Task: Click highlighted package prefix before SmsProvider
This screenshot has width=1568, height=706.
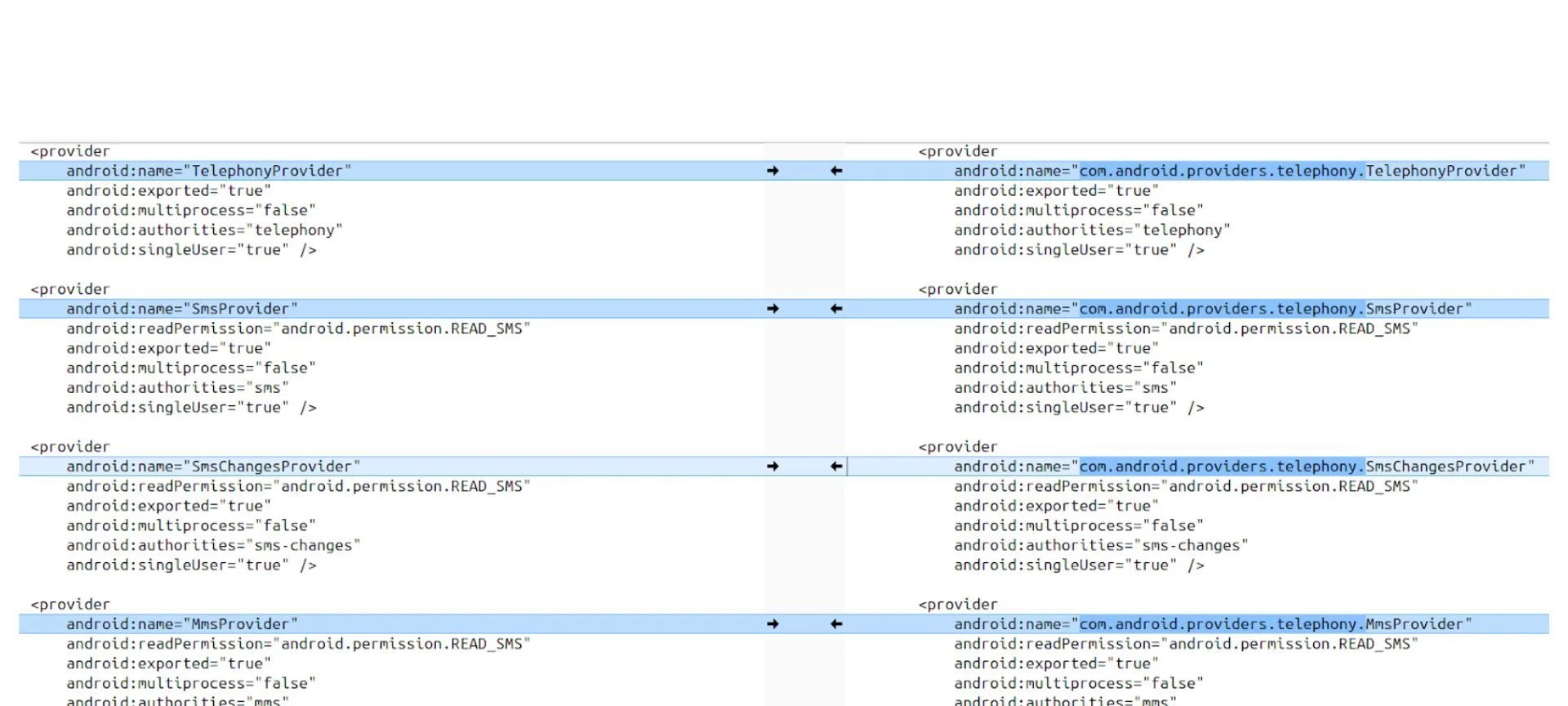Action: coord(1221,309)
